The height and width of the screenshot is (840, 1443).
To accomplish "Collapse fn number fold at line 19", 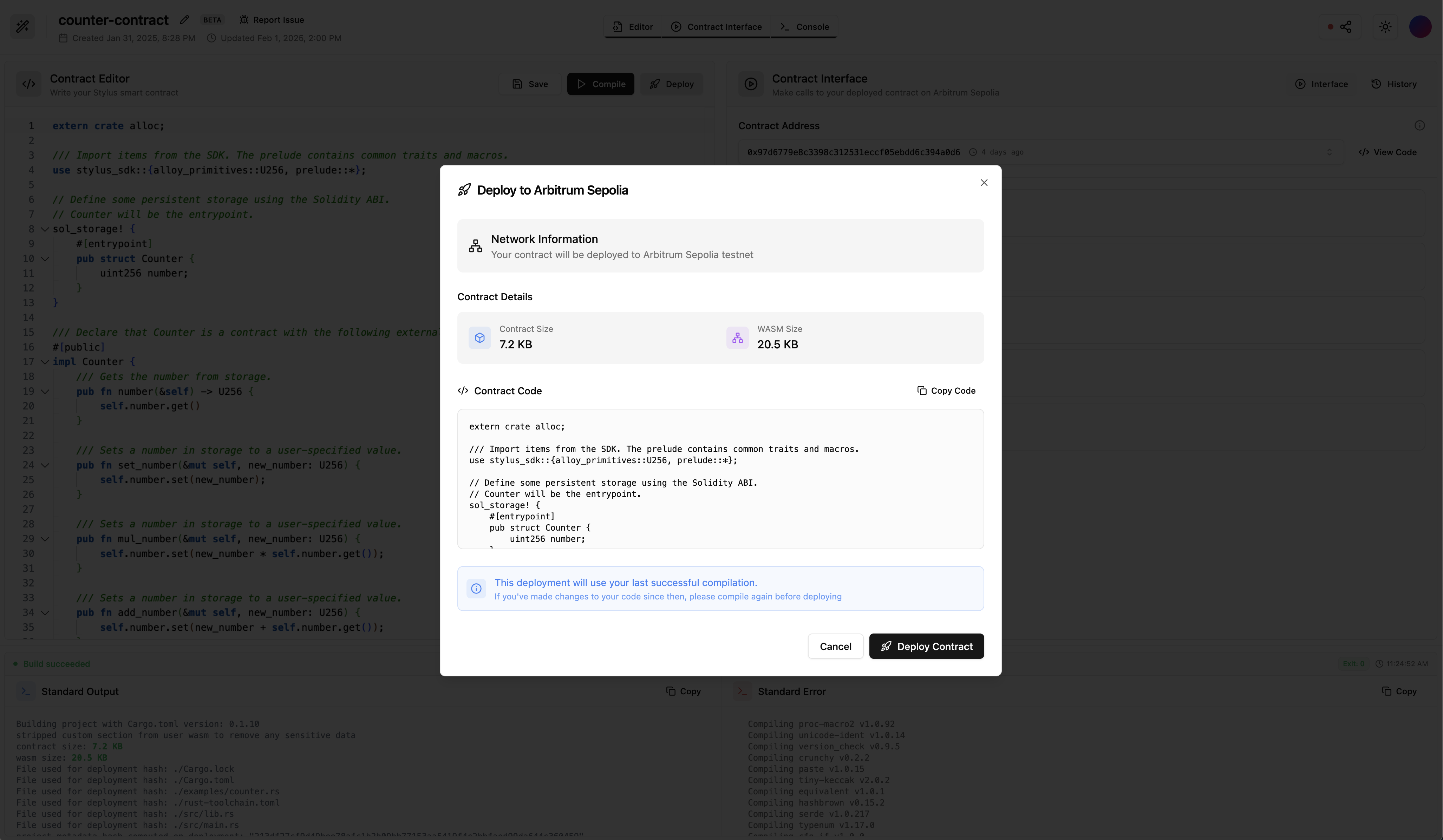I will click(45, 392).
